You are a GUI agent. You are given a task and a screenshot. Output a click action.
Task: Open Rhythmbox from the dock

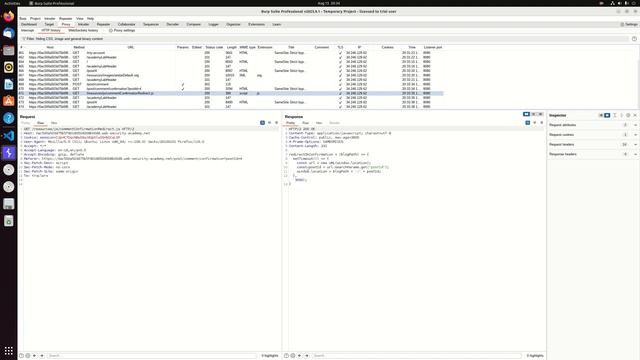9,67
